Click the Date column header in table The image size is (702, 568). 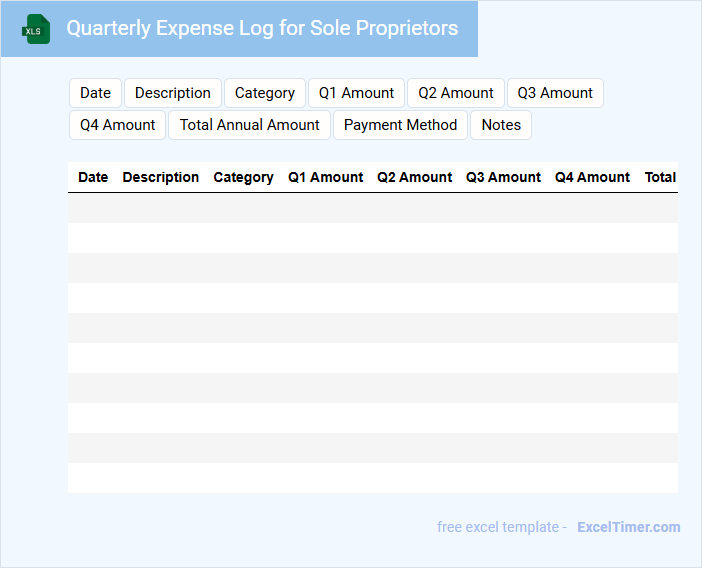[x=93, y=177]
